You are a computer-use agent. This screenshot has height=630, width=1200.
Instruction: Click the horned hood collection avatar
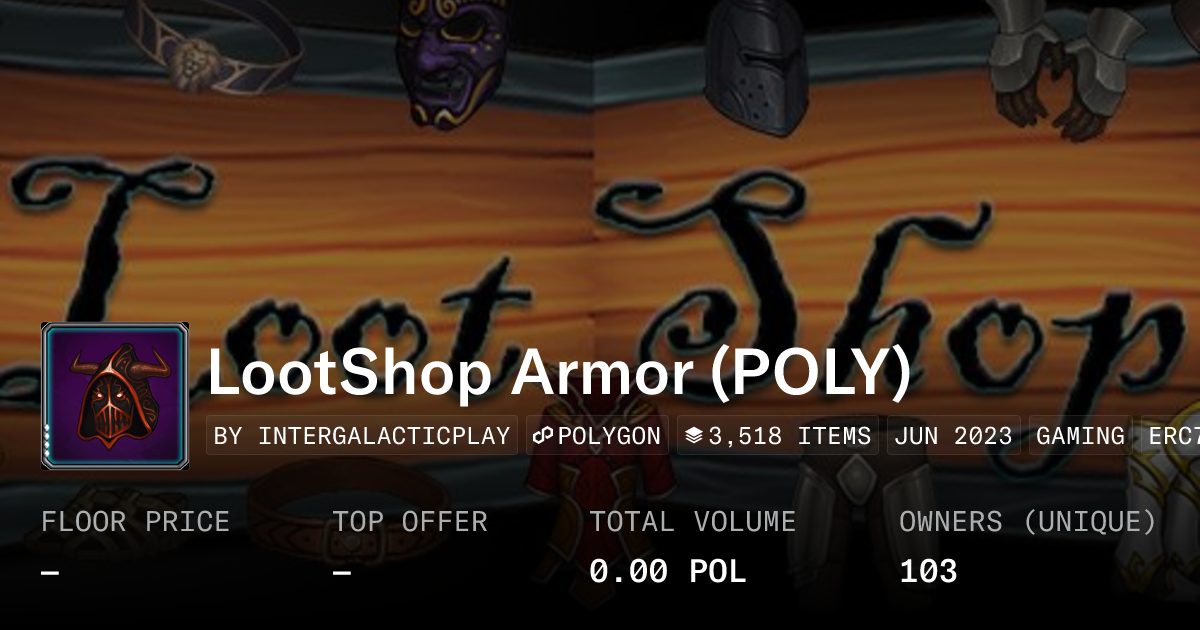point(115,396)
